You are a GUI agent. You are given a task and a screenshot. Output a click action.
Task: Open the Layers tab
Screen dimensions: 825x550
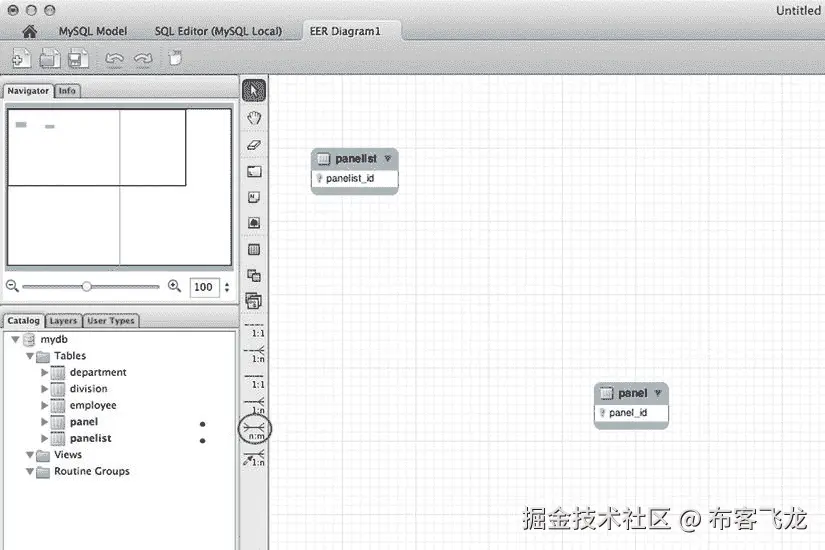pos(63,321)
